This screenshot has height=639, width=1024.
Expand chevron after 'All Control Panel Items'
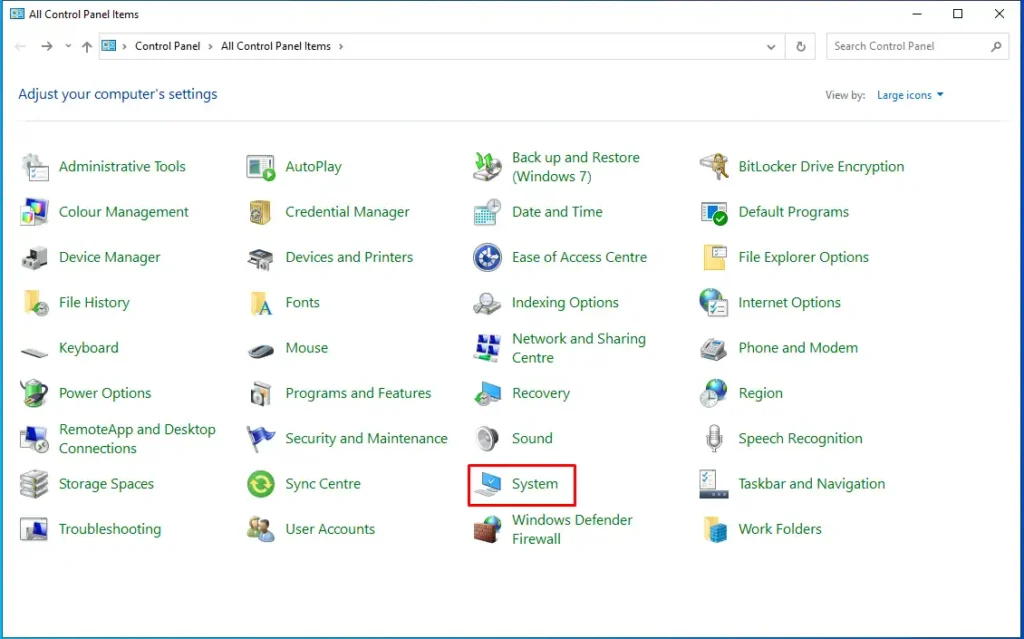pyautogui.click(x=341, y=47)
